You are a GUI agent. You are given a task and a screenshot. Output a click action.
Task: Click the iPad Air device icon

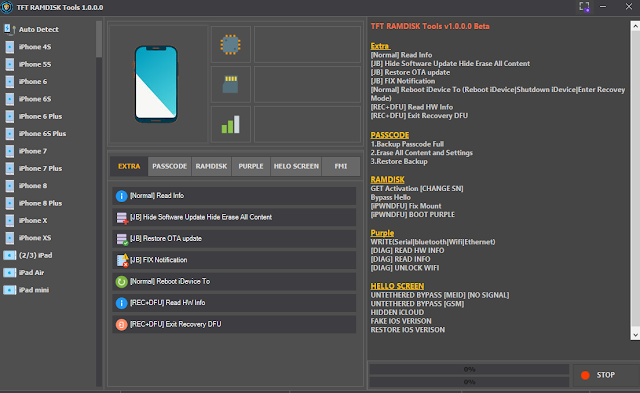(9, 273)
